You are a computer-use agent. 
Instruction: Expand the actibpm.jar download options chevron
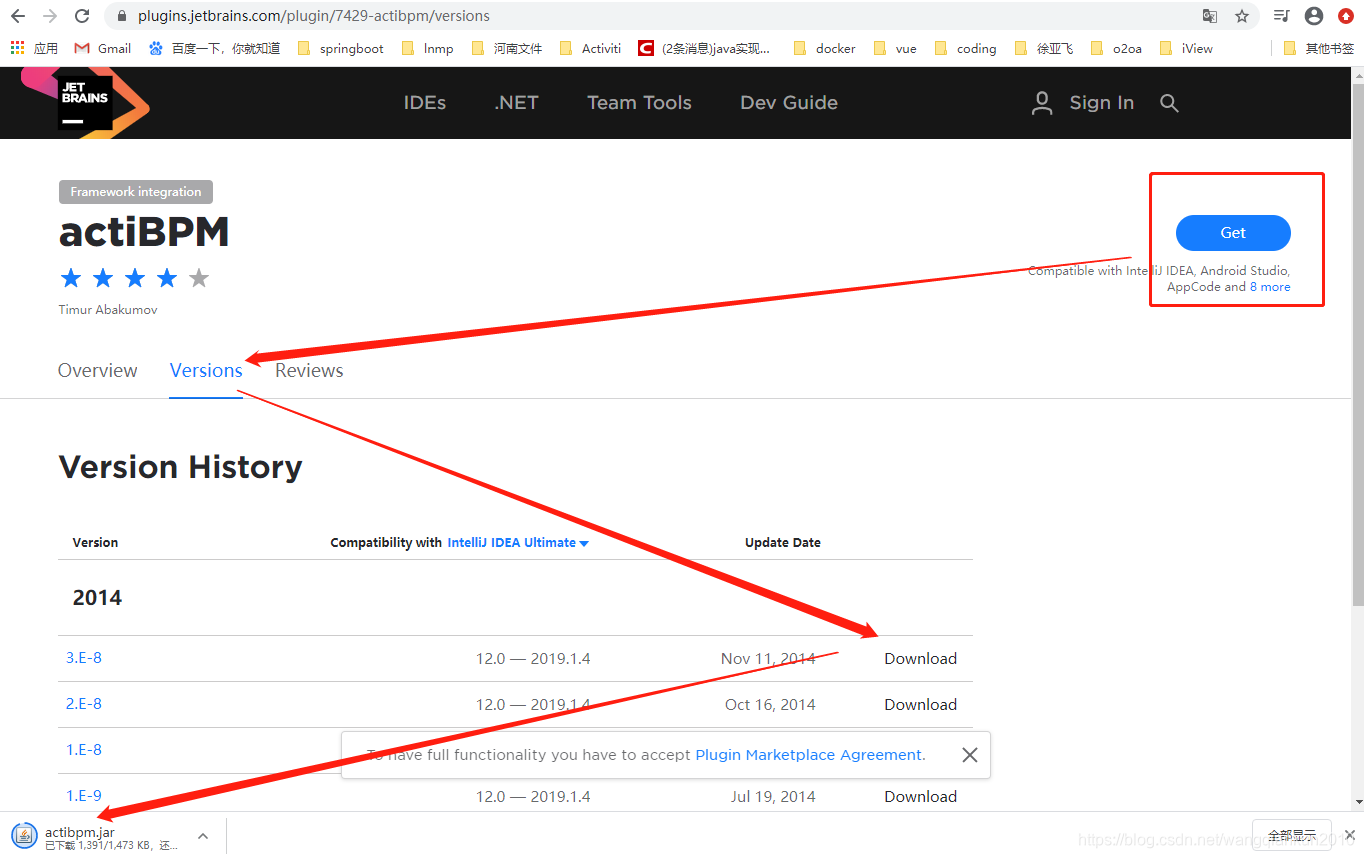point(203,836)
